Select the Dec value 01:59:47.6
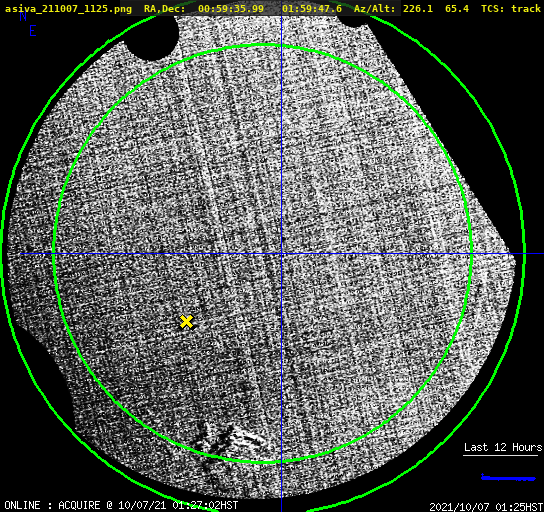 [x=312, y=8]
